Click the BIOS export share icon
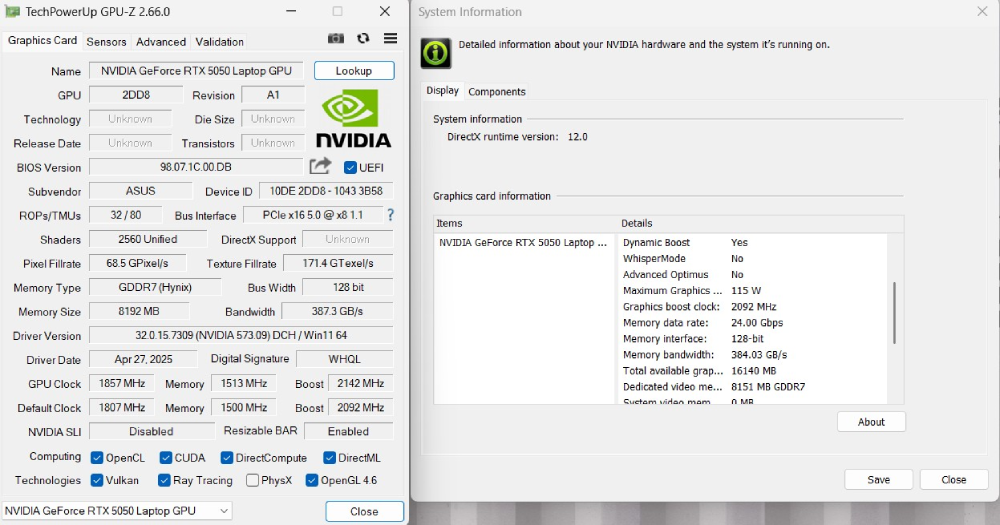1000x525 pixels. [x=320, y=167]
